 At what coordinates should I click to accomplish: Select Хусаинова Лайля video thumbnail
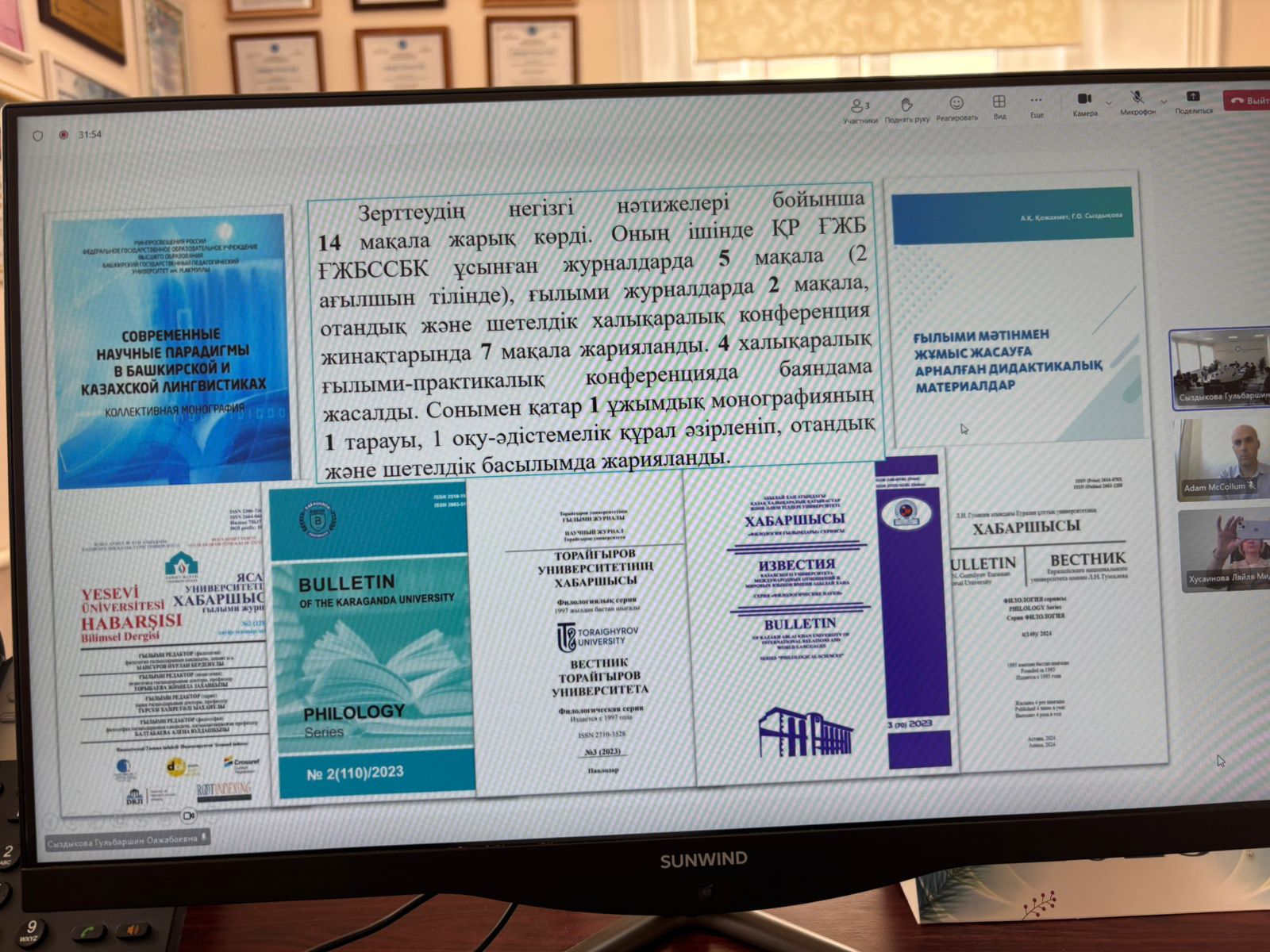click(1224, 550)
